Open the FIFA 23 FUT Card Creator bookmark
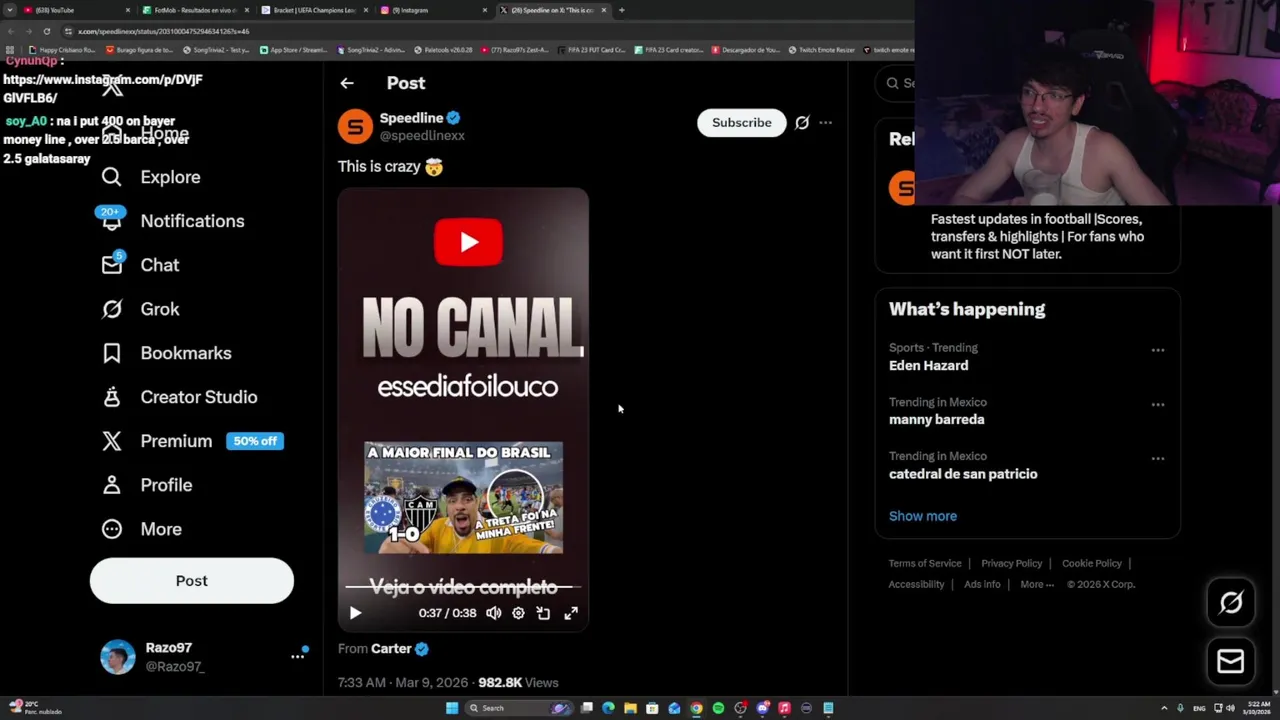1280x720 pixels. pos(591,50)
